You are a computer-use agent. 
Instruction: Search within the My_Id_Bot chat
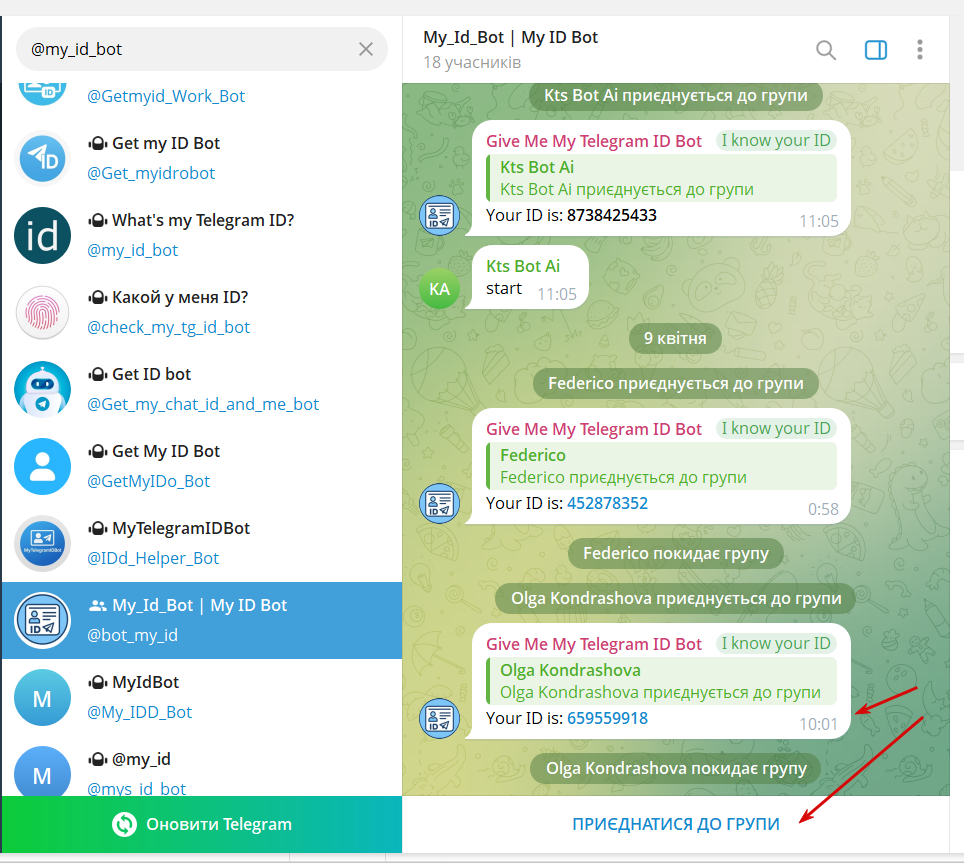click(826, 50)
